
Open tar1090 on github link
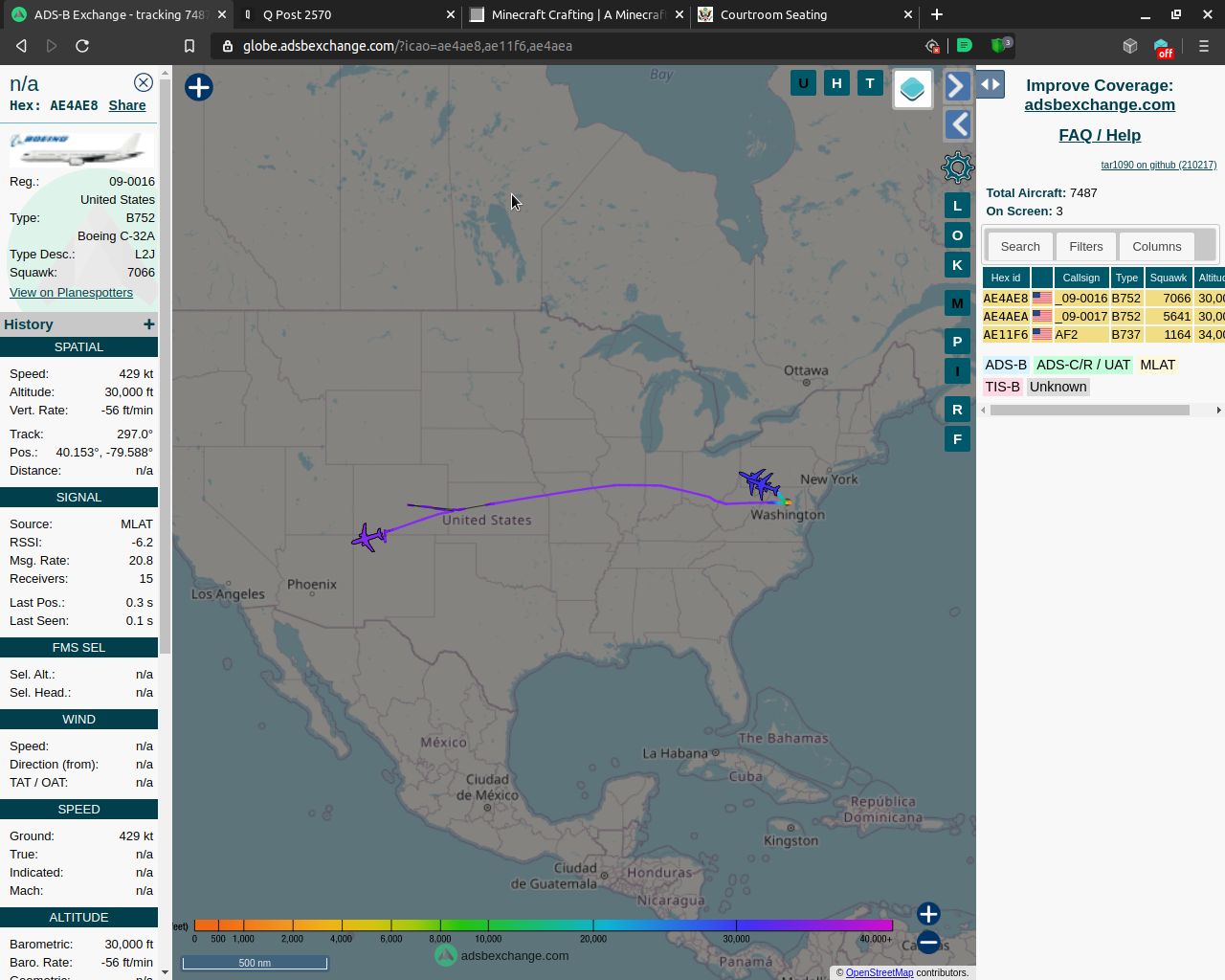coord(1158,165)
